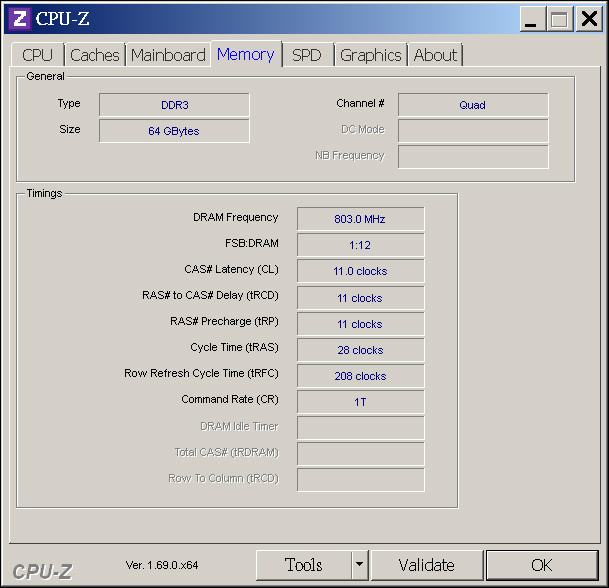This screenshot has height=588, width=609.
Task: Click the CAS# Latency (CL) label
Action: click(231, 270)
